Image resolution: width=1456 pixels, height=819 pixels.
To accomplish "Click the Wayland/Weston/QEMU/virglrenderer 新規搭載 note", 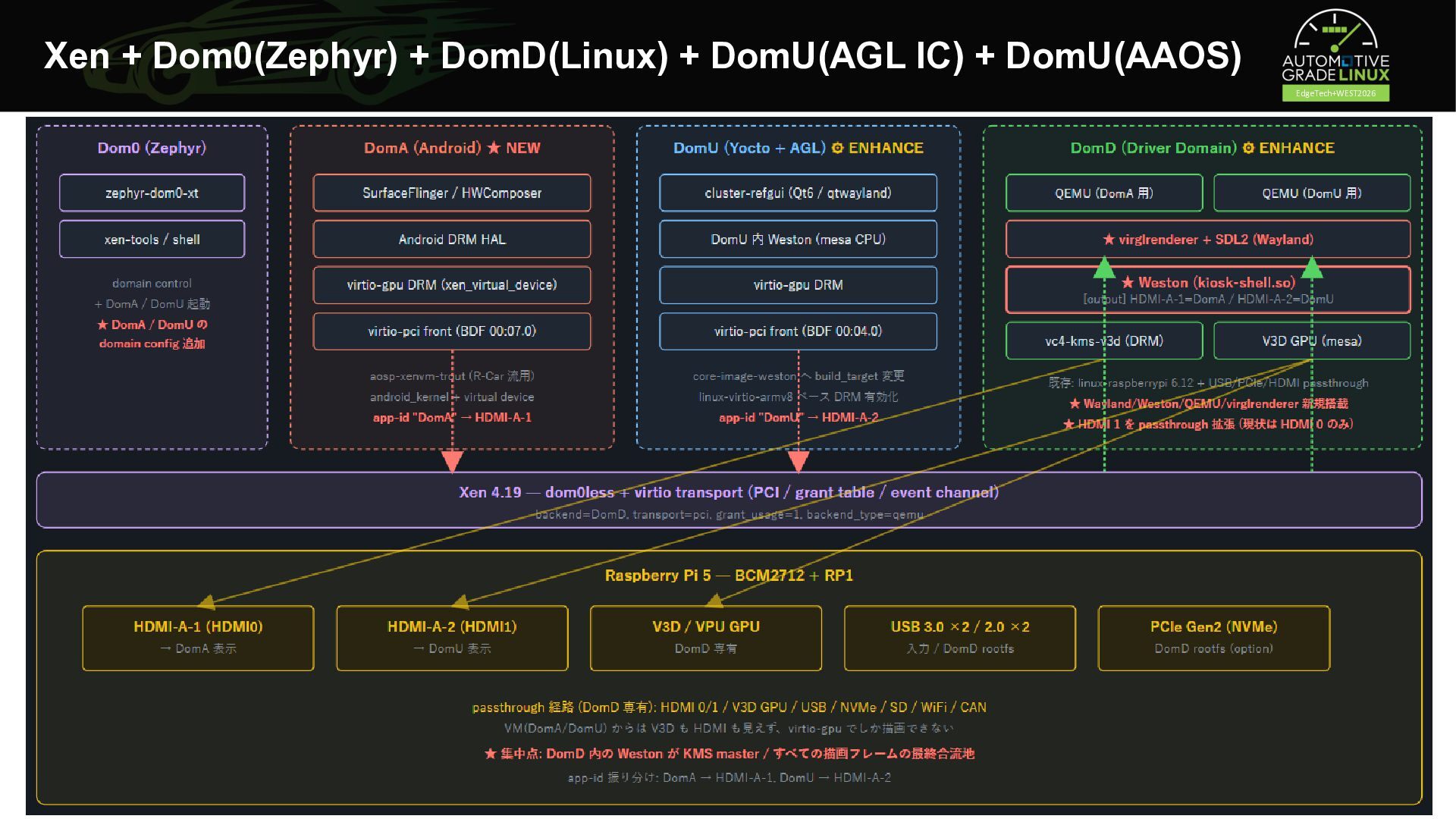I will coord(1208,403).
